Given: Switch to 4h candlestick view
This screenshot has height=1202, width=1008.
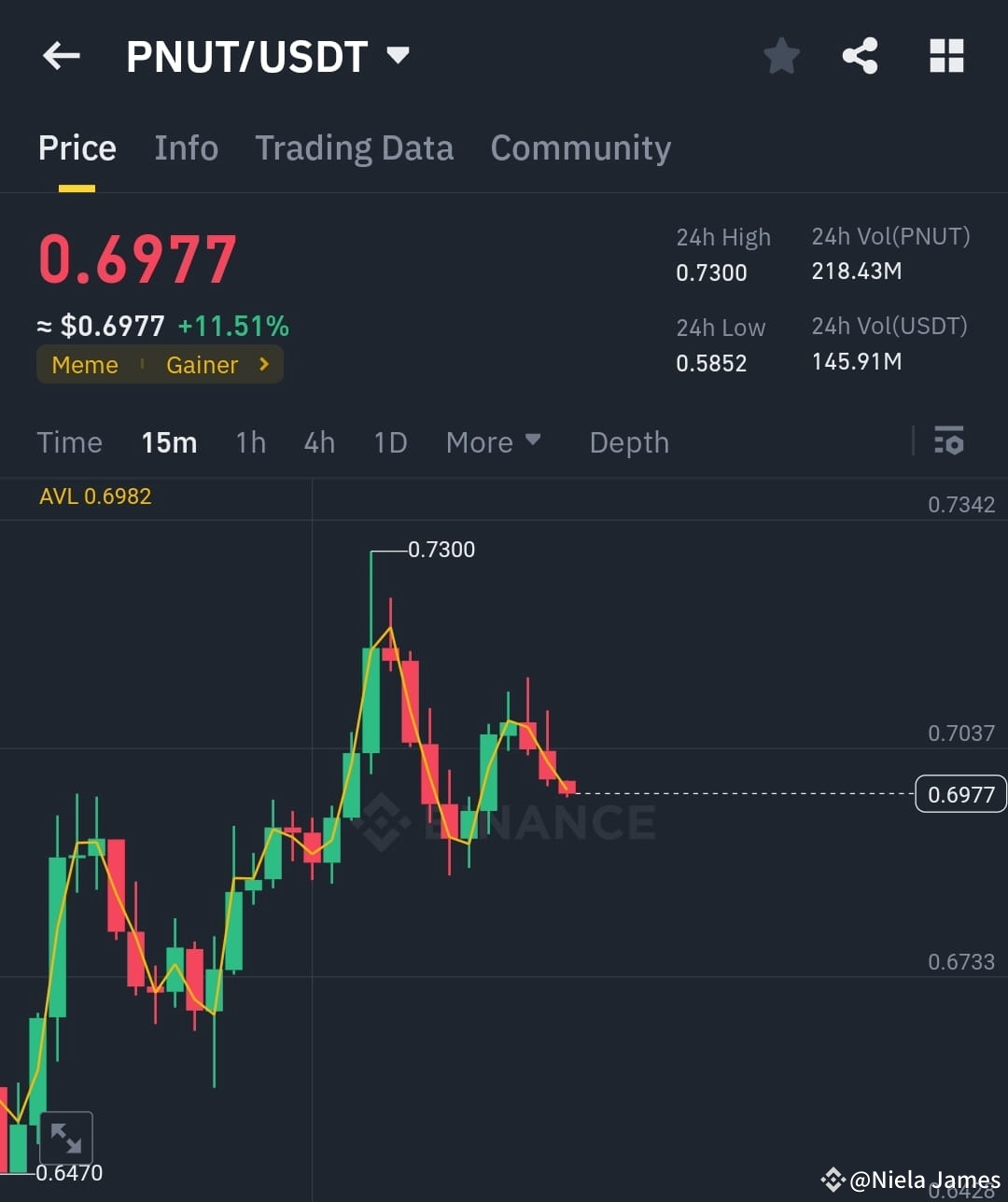Looking at the screenshot, I should (x=319, y=442).
